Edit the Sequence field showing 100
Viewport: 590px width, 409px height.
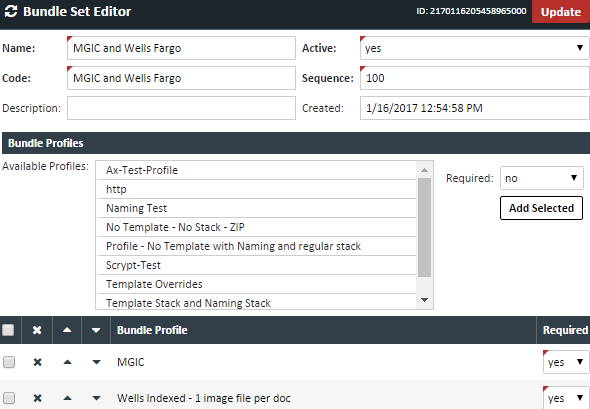(x=474, y=78)
